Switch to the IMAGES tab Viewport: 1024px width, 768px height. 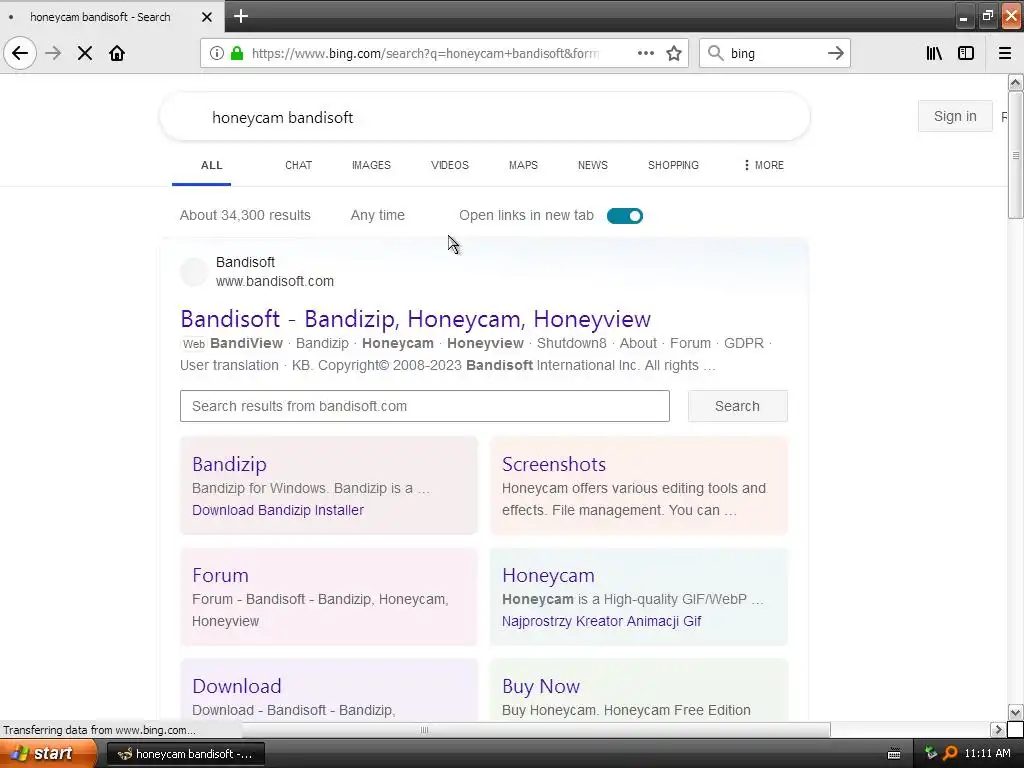pyautogui.click(x=371, y=165)
